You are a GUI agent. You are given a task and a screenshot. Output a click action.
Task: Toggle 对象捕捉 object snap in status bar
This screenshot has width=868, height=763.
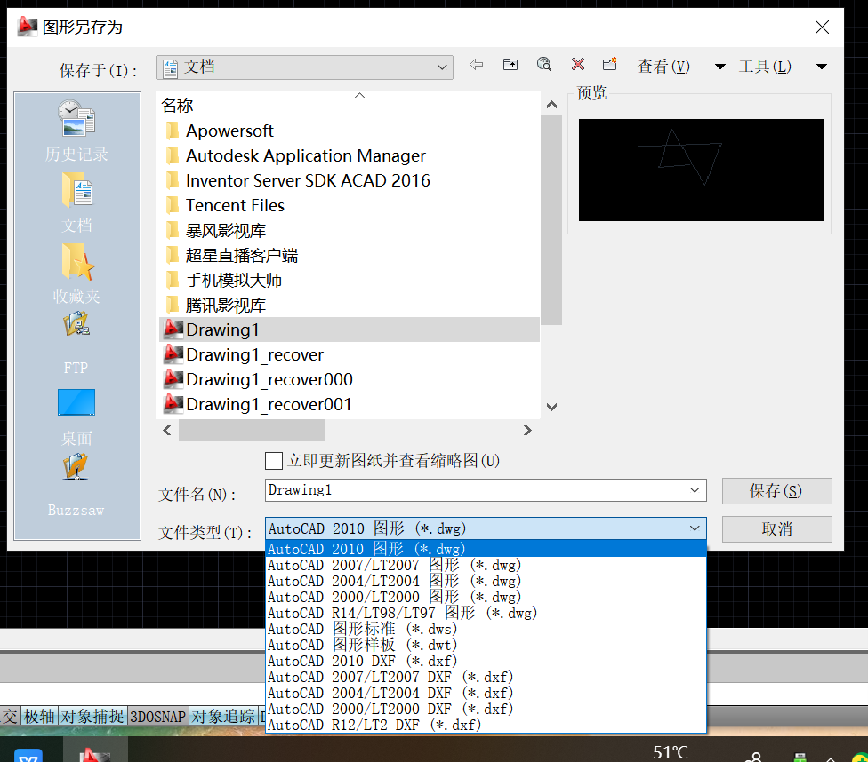[92, 716]
